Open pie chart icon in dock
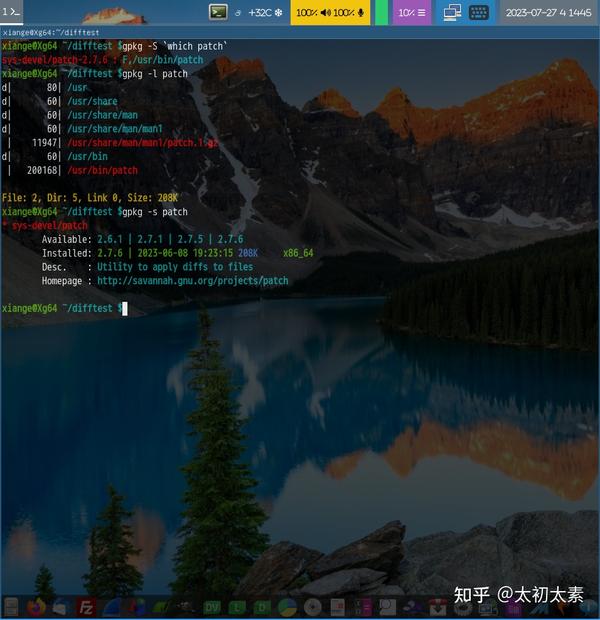 pyautogui.click(x=287, y=607)
